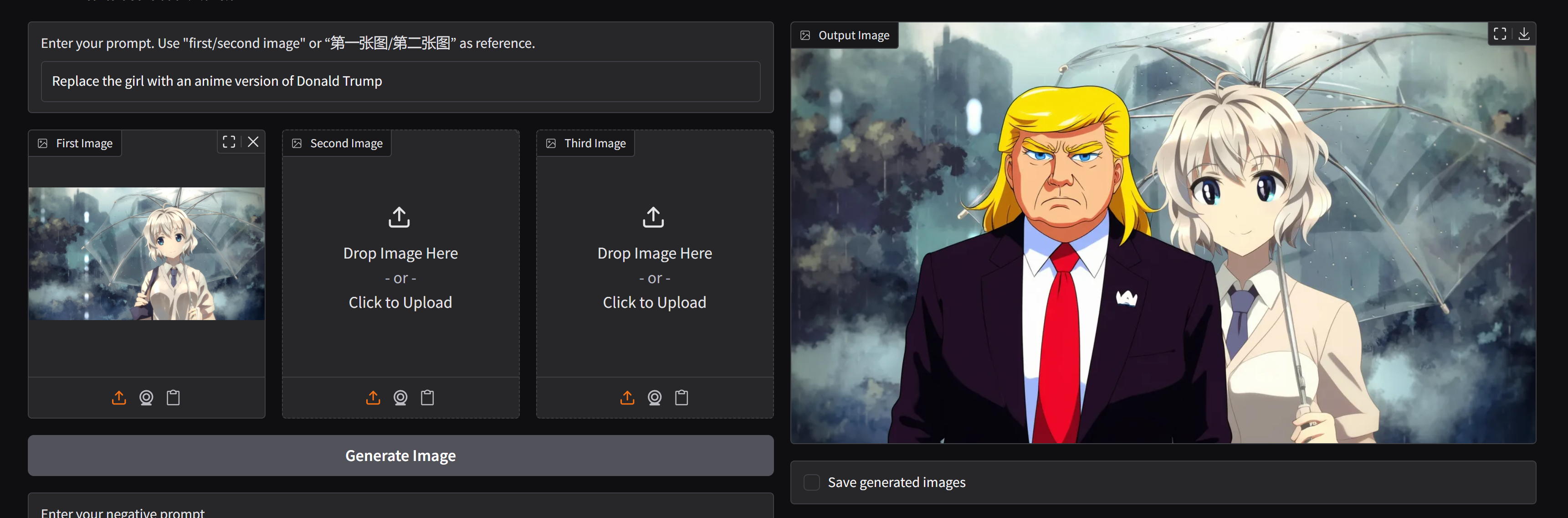
Task: Upload file icon under First Image
Action: tap(119, 398)
